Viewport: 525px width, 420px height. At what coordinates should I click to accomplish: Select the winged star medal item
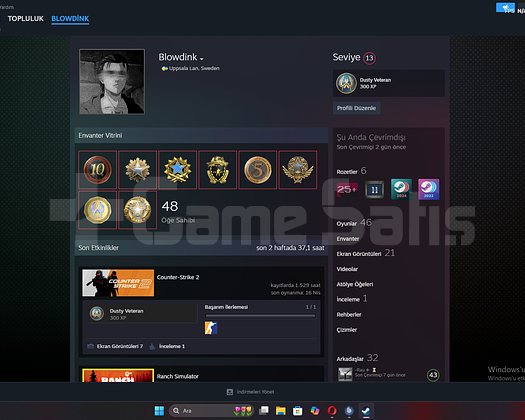(298, 169)
